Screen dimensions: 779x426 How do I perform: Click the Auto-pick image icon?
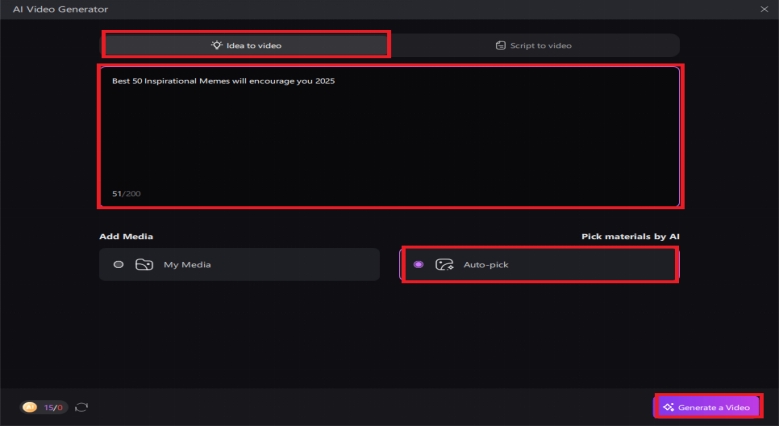[444, 265]
